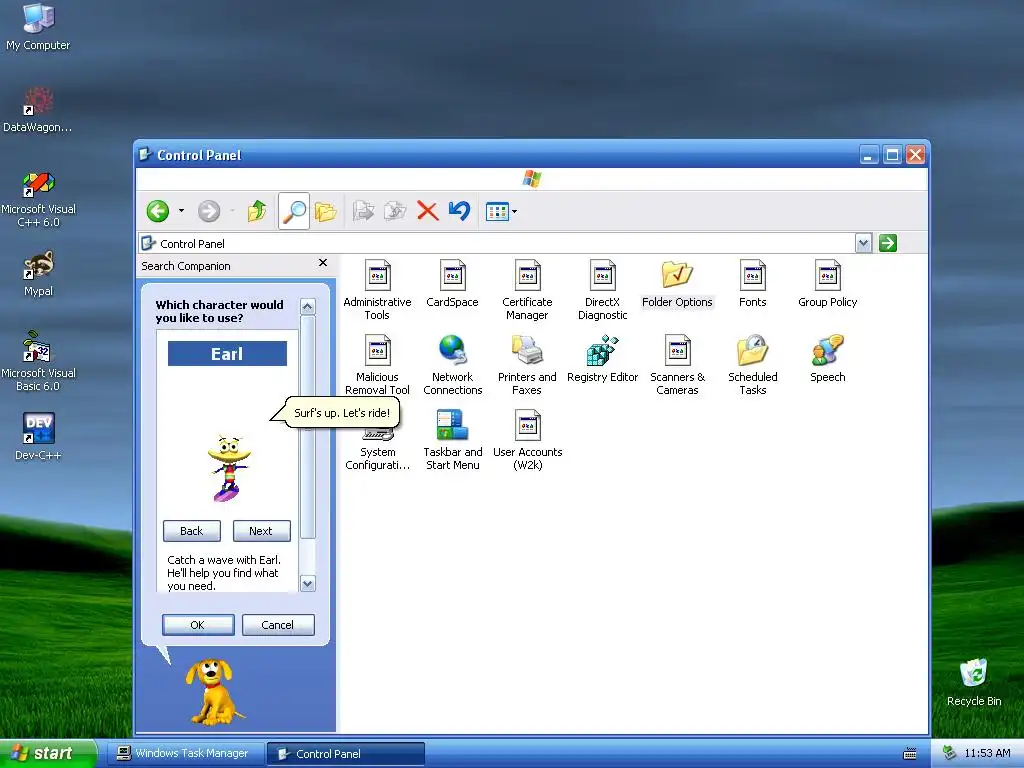The width and height of the screenshot is (1024, 768).
Task: Click the Earl surfer character image
Action: [x=229, y=468]
